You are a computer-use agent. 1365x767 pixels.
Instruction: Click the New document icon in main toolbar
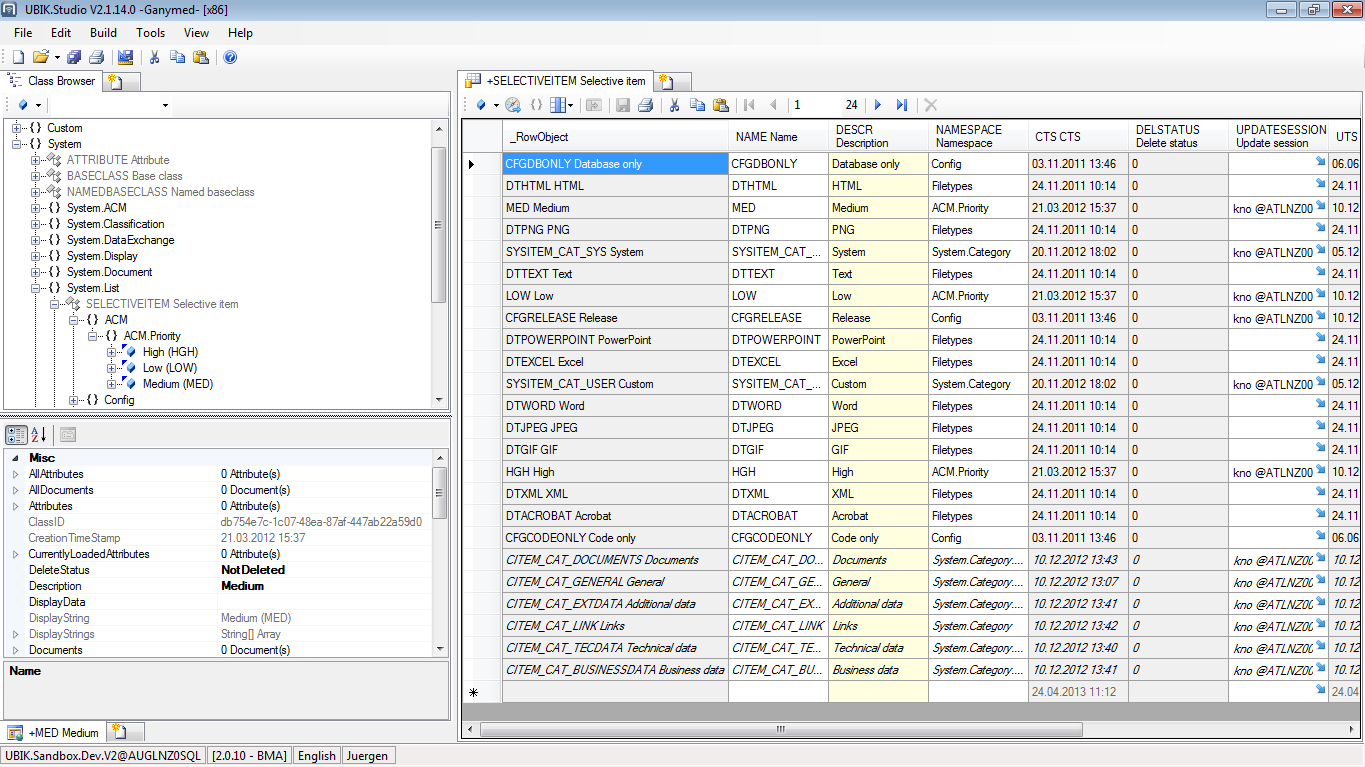pyautogui.click(x=18, y=57)
